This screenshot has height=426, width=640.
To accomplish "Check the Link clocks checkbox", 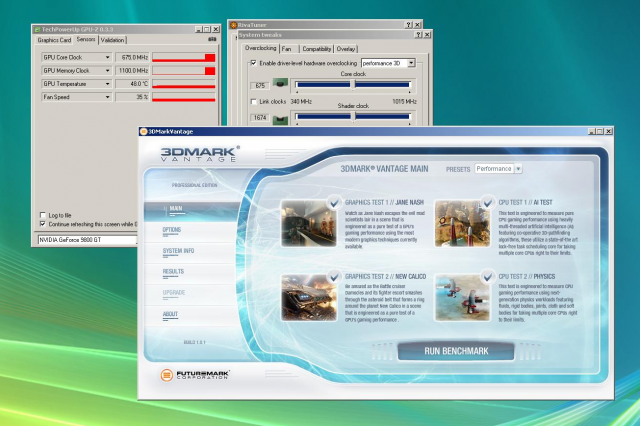I will click(x=253, y=101).
